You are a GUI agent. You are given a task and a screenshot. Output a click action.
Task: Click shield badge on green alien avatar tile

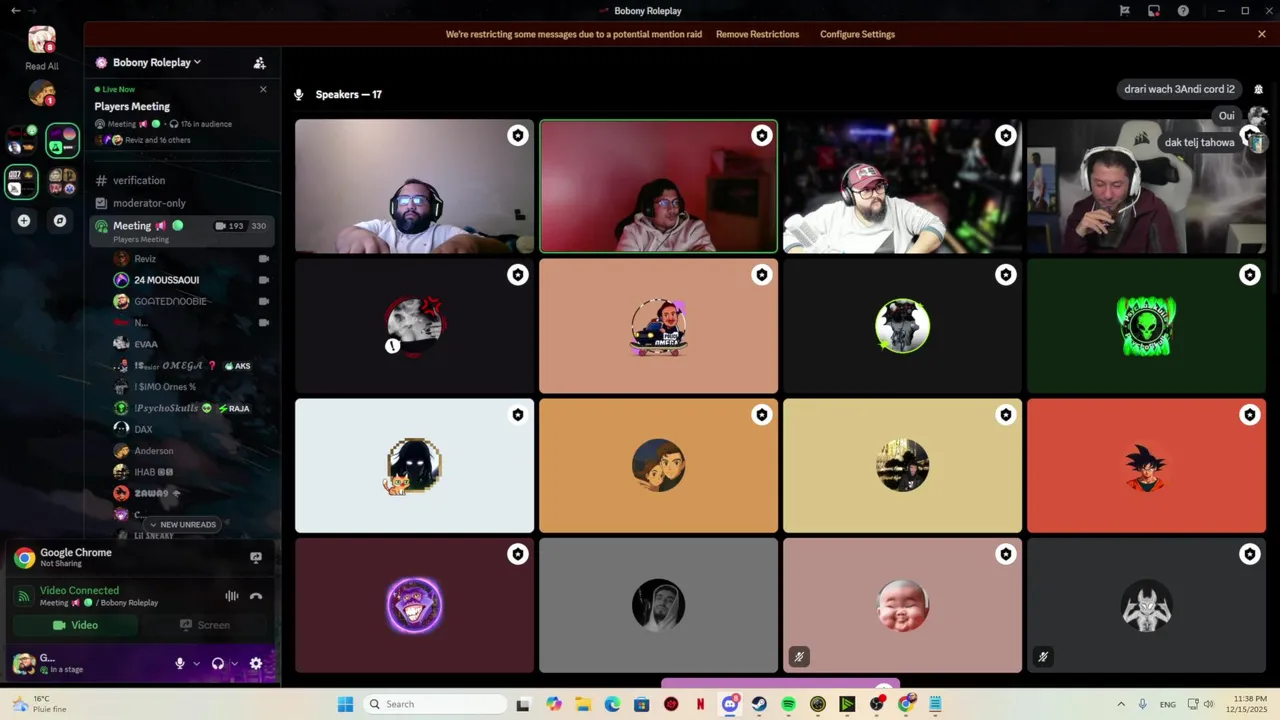click(1249, 274)
